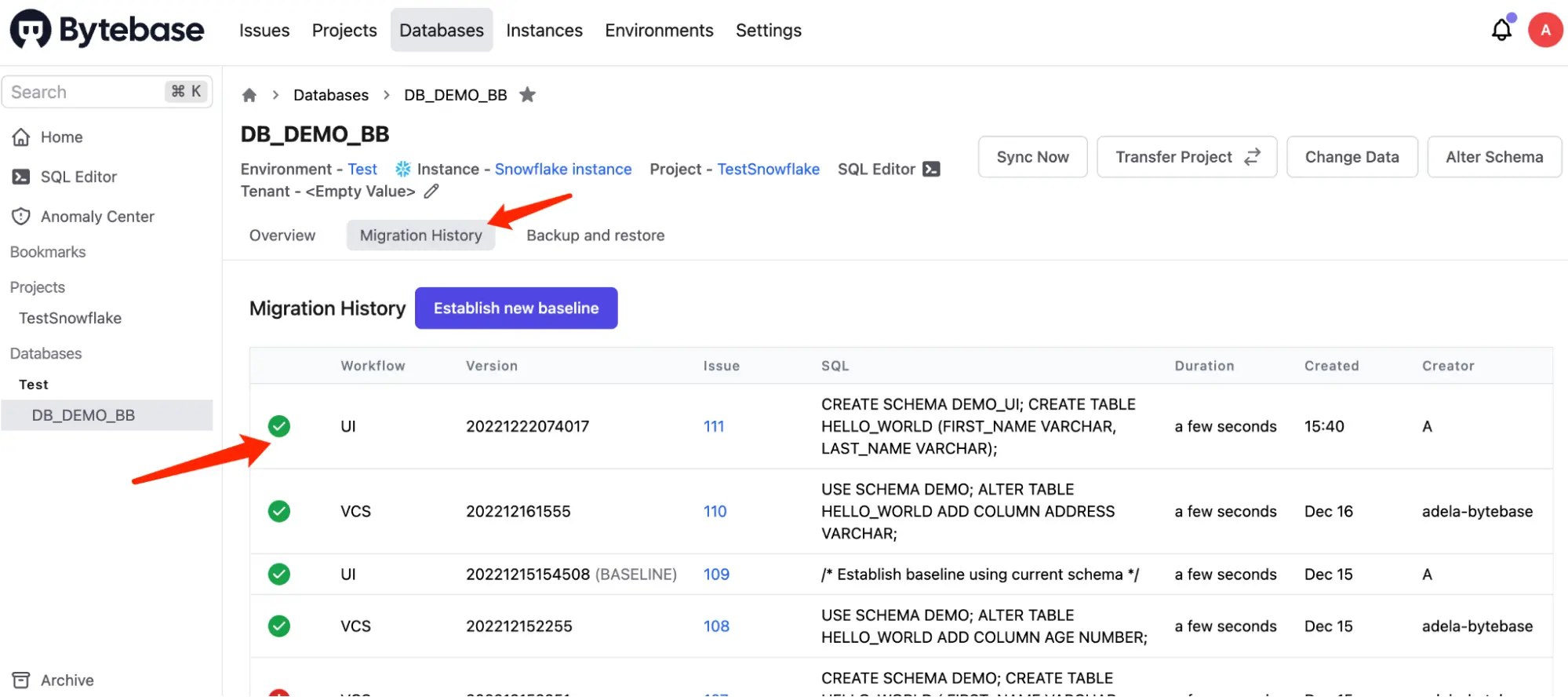Select DB_DEMO_BB database in sidebar
Image resolution: width=1568 pixels, height=697 pixels.
[107, 415]
